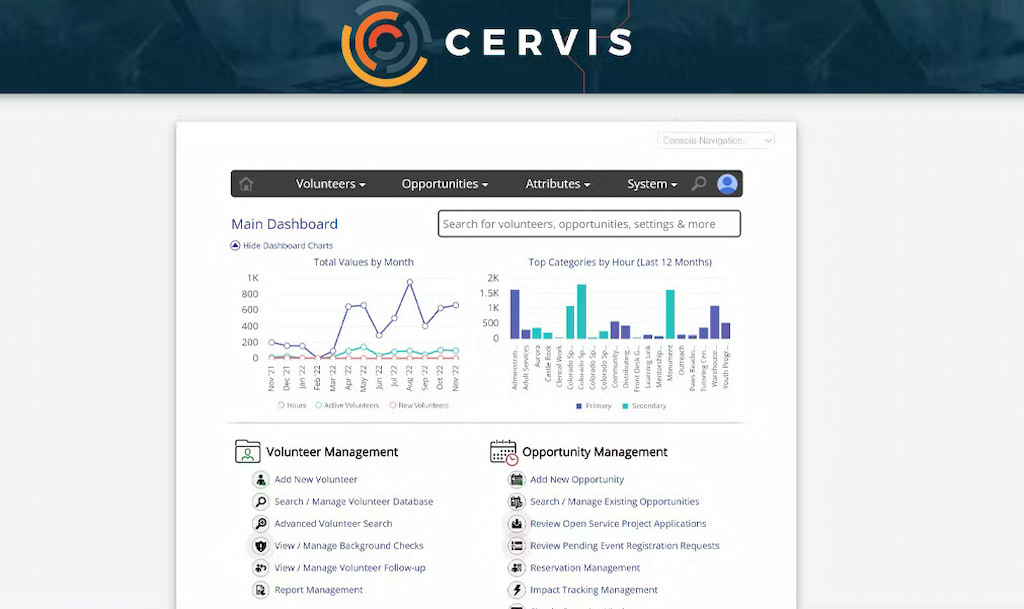This screenshot has width=1024, height=609.
Task: Open Advanced Volunteer Search link
Action: pyautogui.click(x=333, y=523)
